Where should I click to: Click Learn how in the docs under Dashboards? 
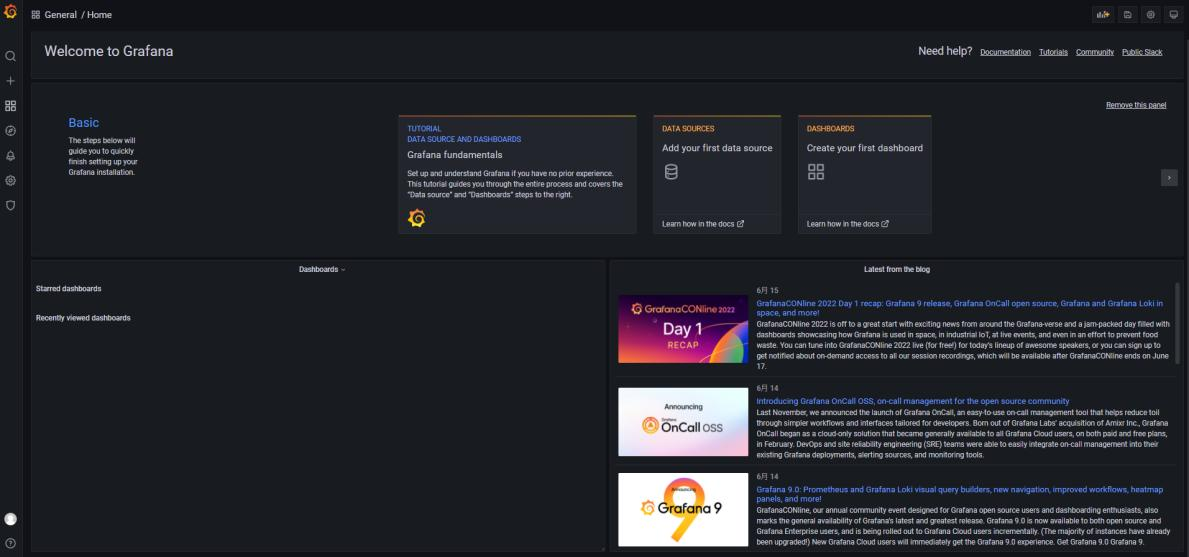[848, 224]
